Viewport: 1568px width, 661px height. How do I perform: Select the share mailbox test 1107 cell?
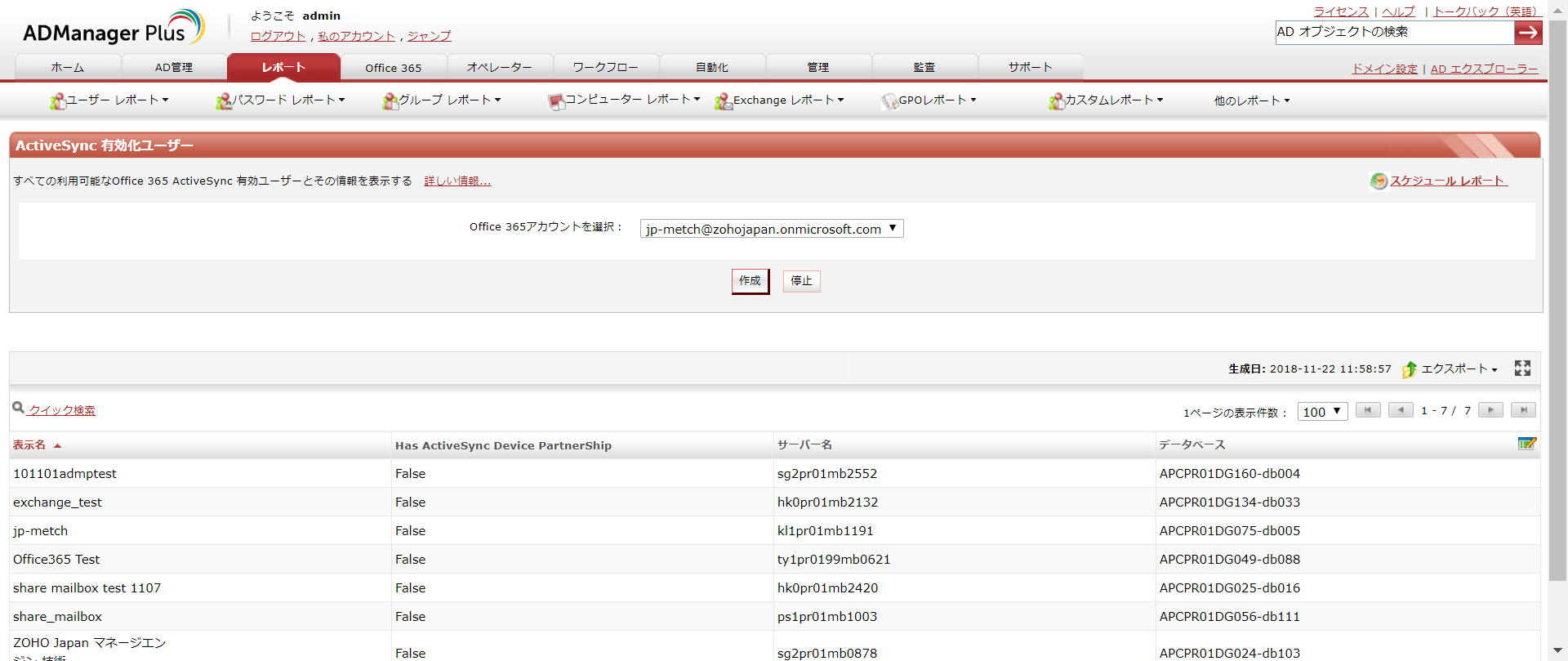point(87,588)
